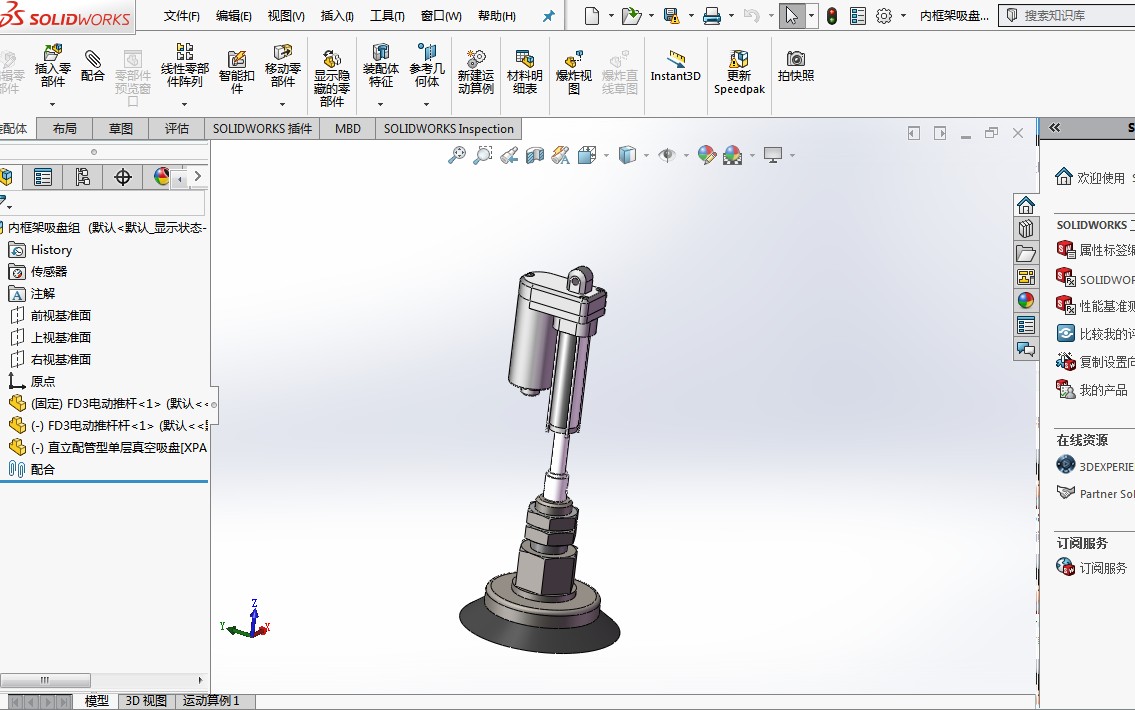Switch to SOLIDWORKS Inspection tab

click(449, 129)
